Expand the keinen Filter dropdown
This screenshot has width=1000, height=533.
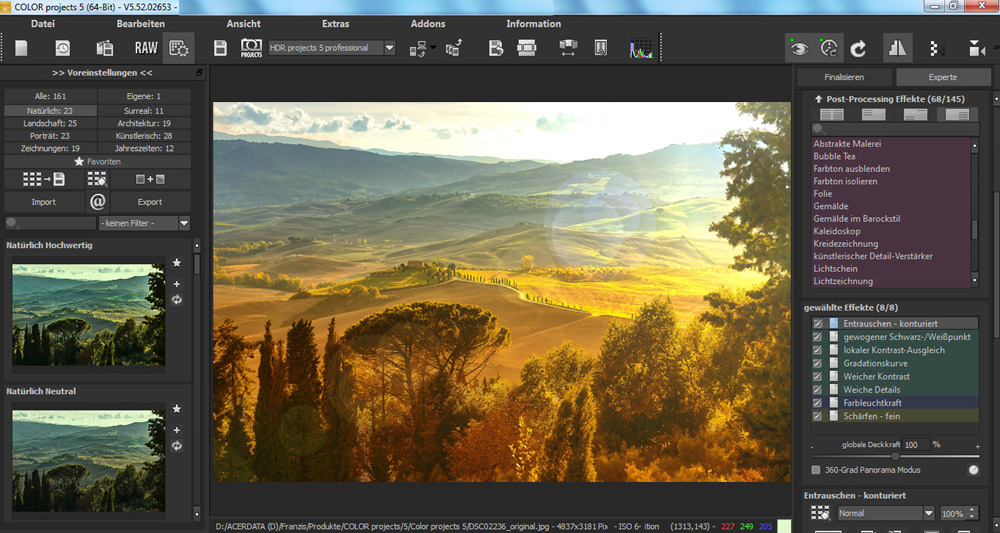(183, 224)
